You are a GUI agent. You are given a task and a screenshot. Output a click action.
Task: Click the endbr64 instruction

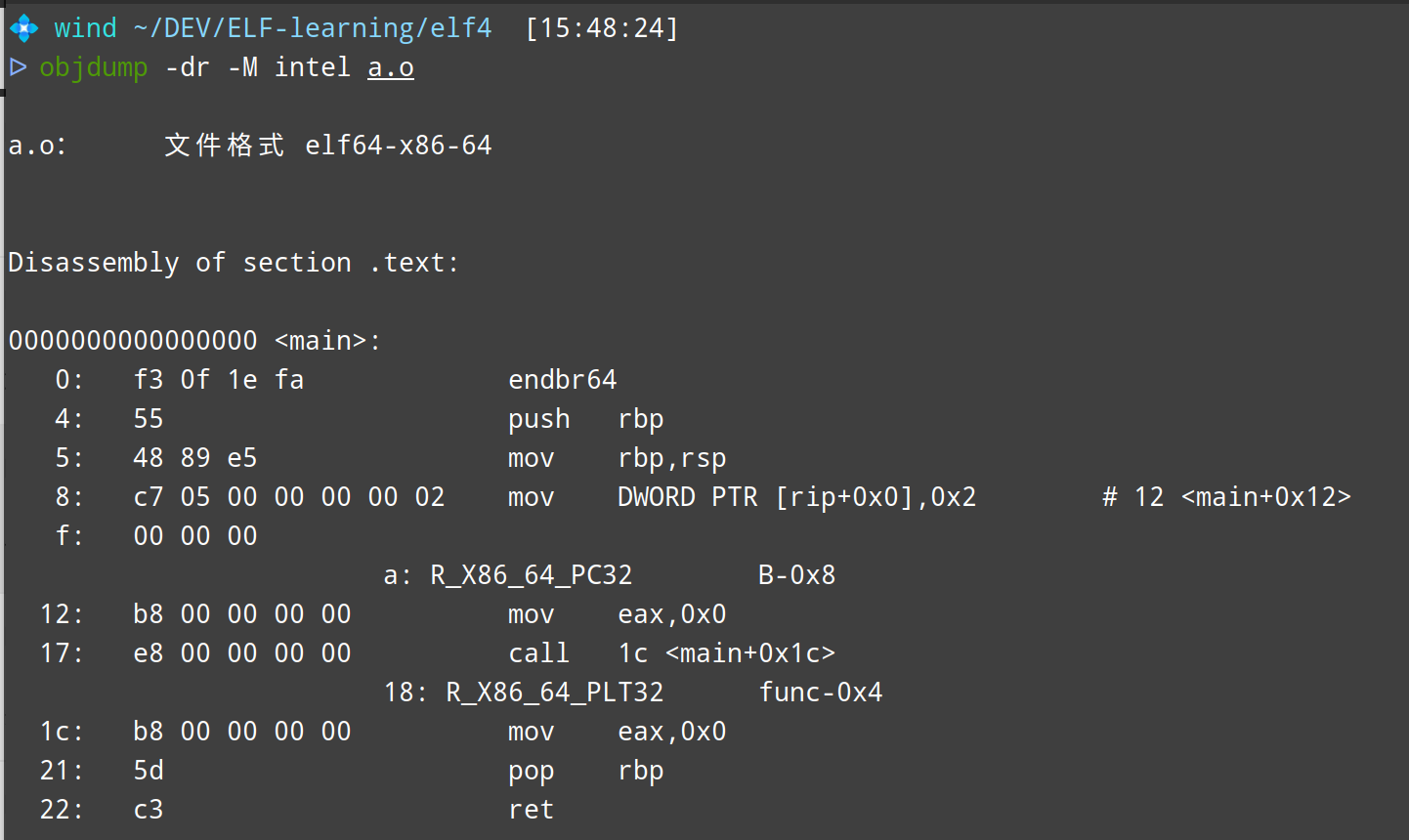(563, 380)
